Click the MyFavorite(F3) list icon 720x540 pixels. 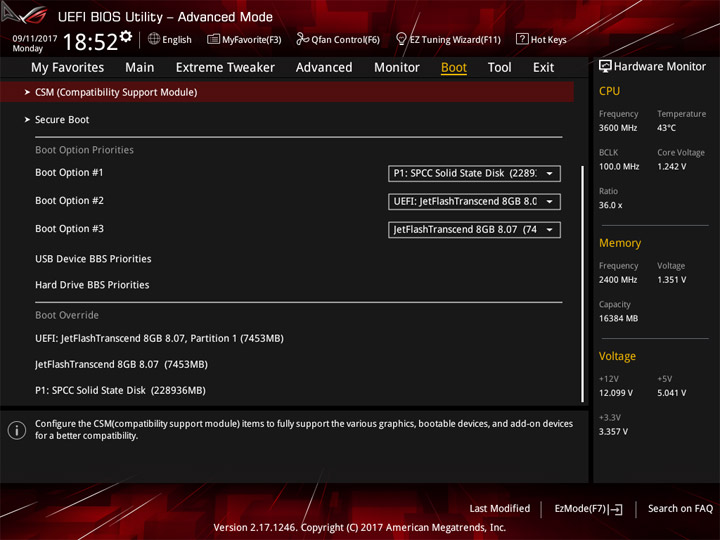click(x=213, y=39)
